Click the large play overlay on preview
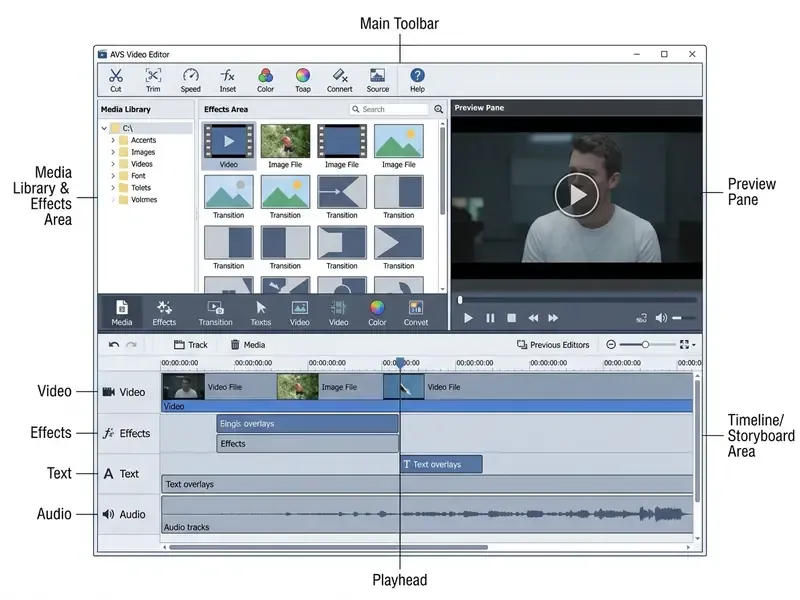The image size is (800, 600). [x=577, y=195]
